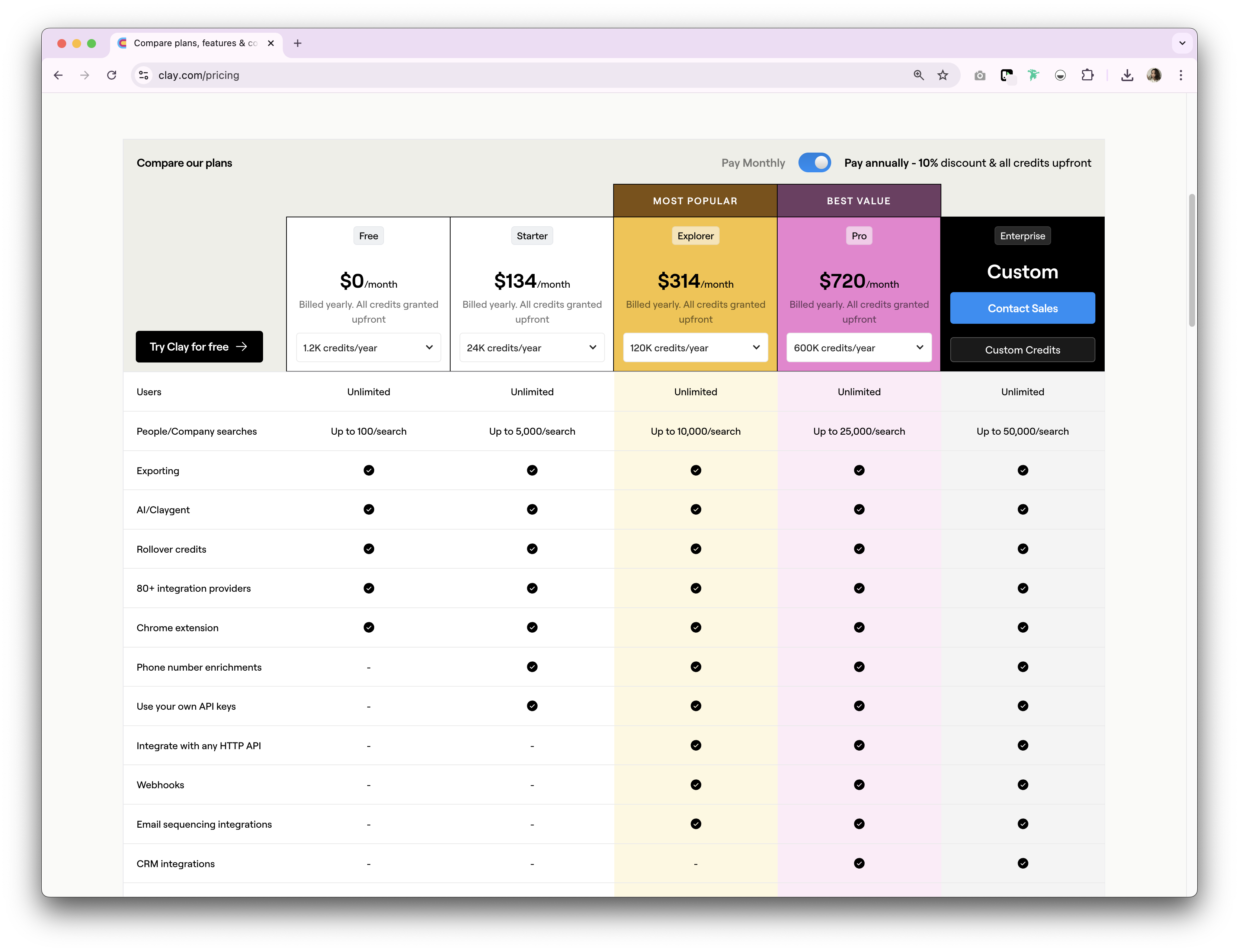This screenshot has height=952, width=1239.
Task: Bookmark this page with the star icon
Action: [943, 76]
